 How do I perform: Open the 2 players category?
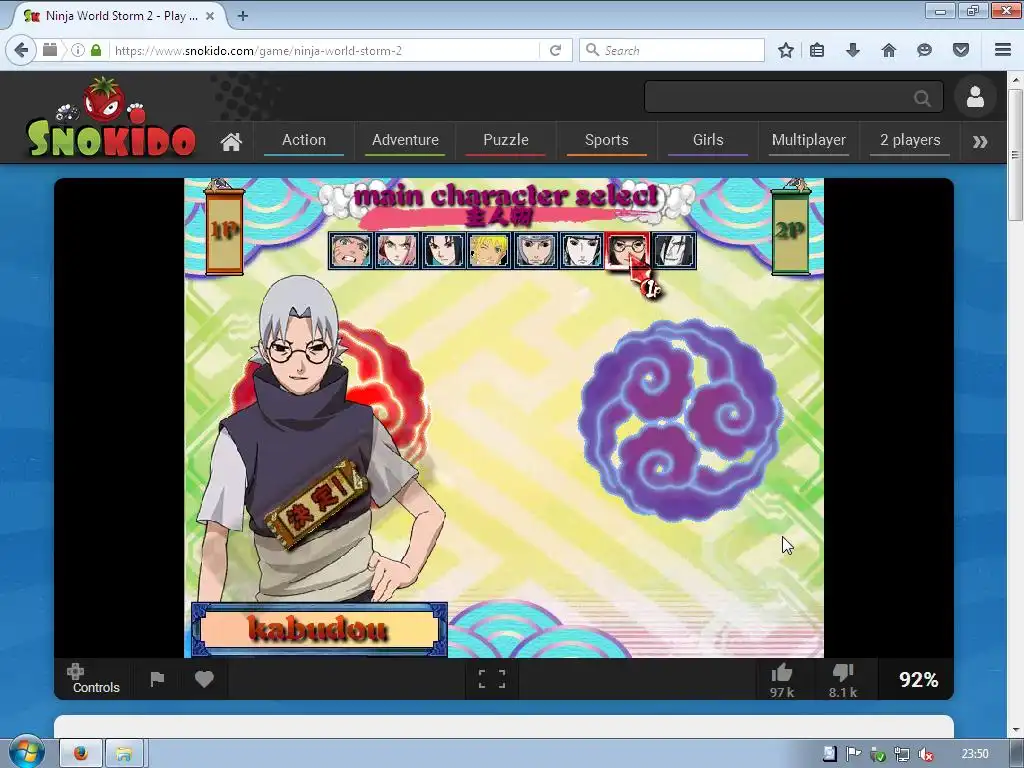pyautogui.click(x=910, y=140)
